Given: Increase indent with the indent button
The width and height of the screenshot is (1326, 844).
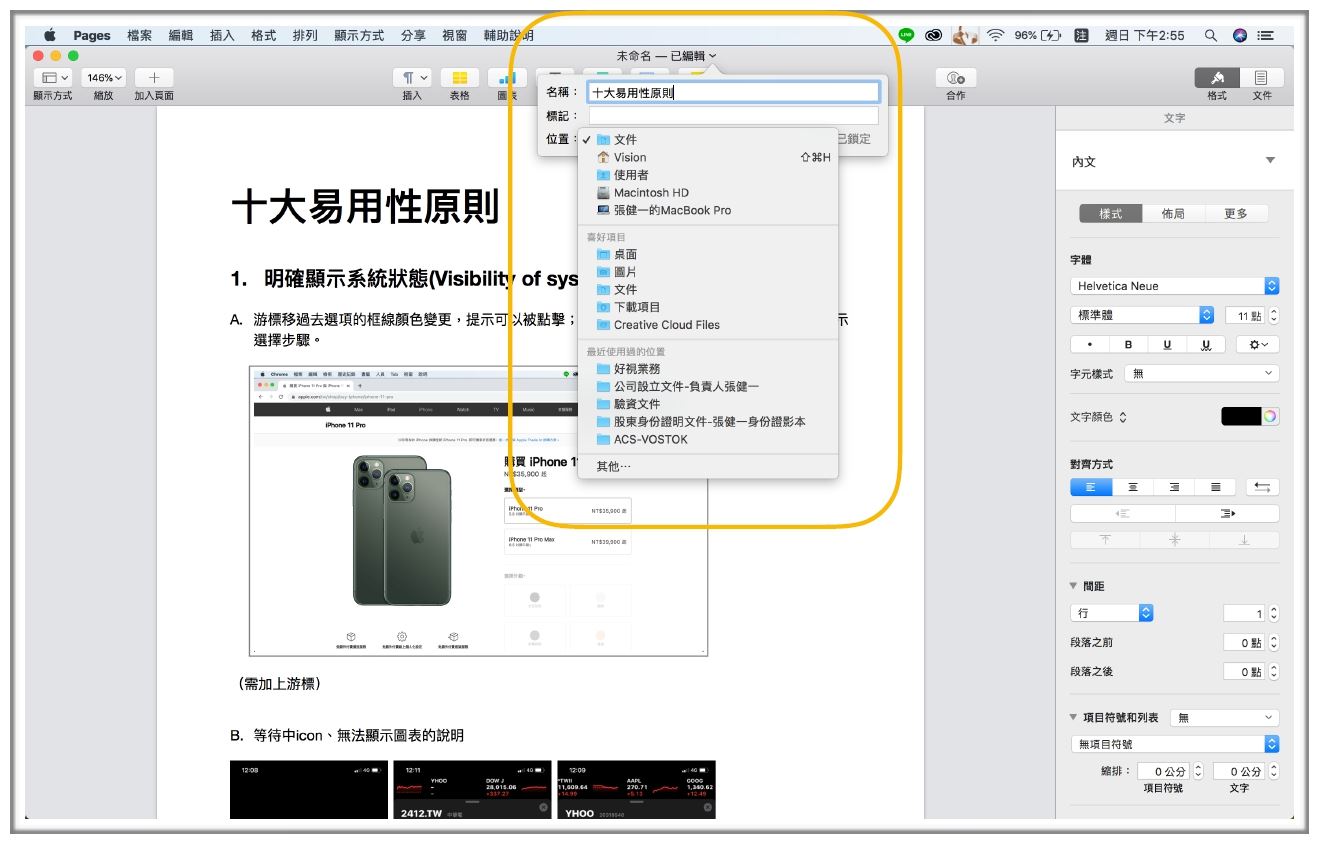Looking at the screenshot, I should tap(1228, 514).
